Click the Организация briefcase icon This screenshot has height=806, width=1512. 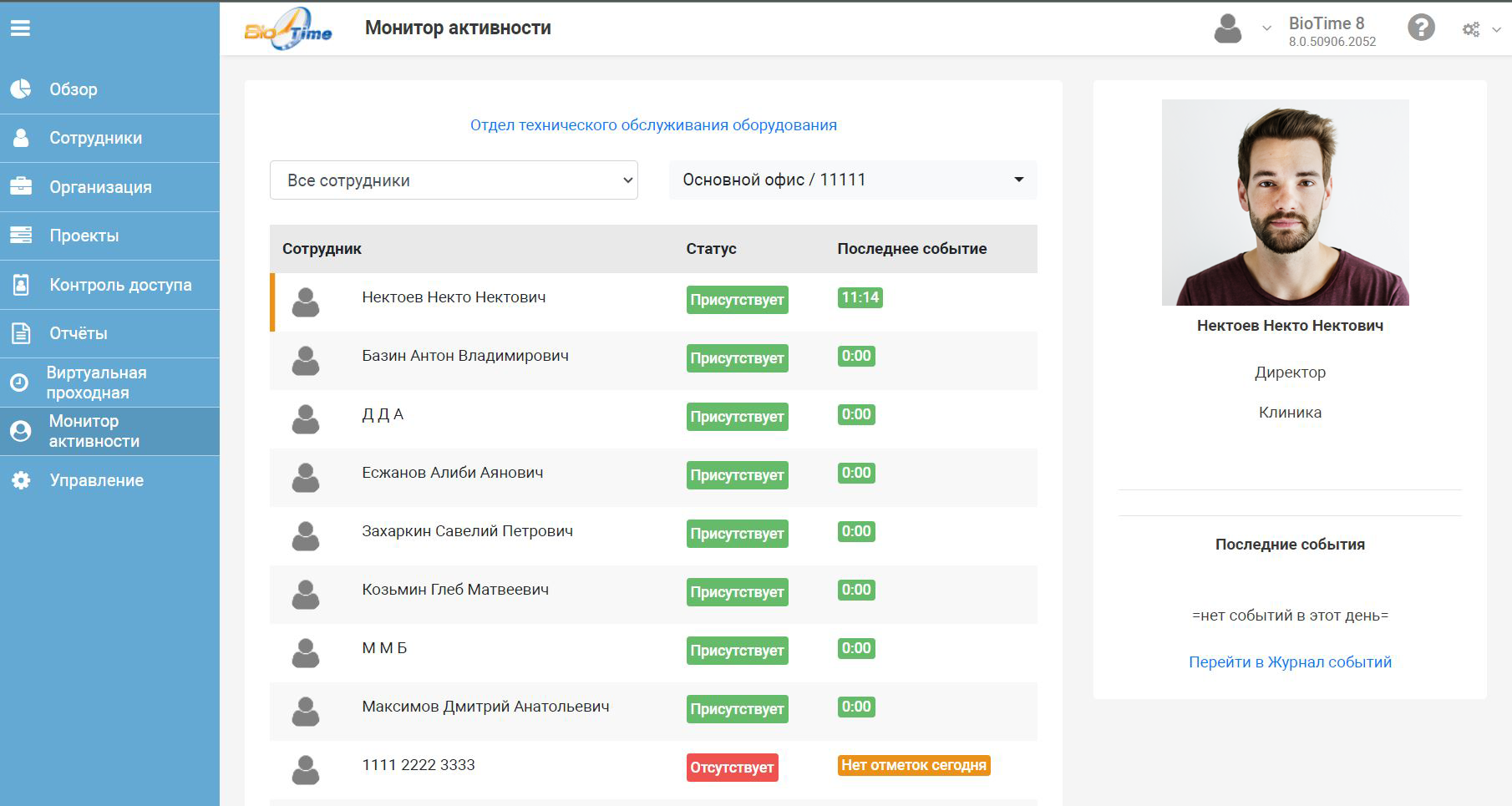coord(21,186)
